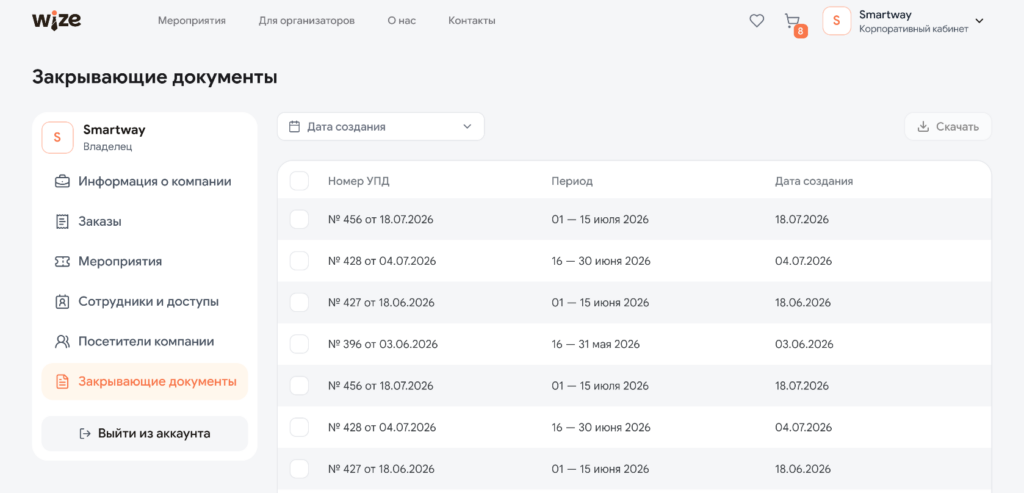This screenshot has height=493, width=1024.
Task: Open Сотрудники и доступы via badge icon
Action: click(62, 302)
